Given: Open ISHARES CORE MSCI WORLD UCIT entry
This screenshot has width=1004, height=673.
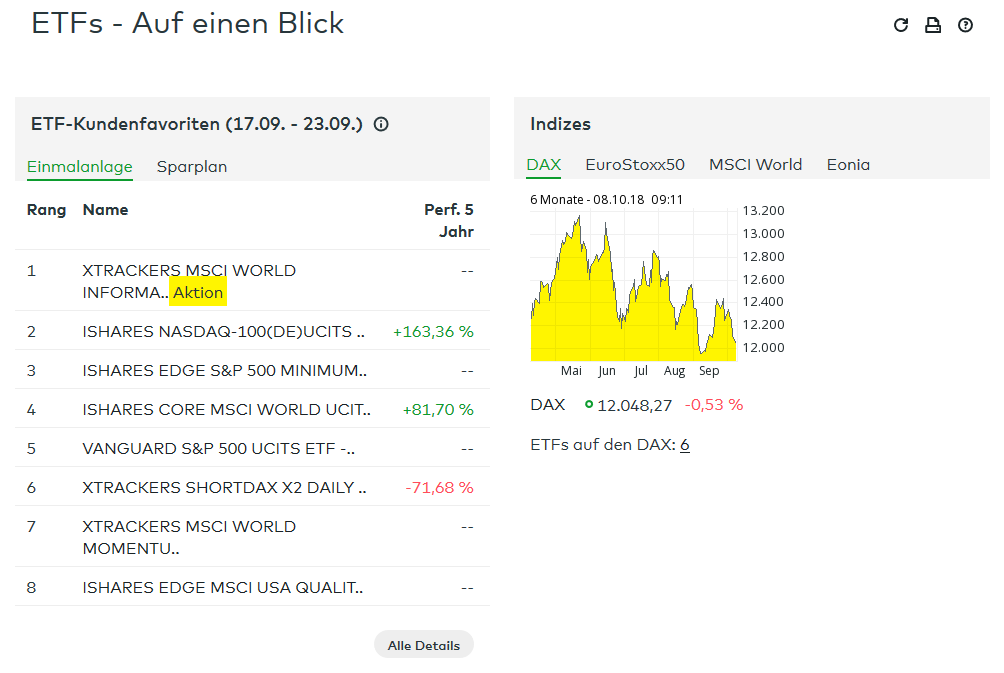Looking at the screenshot, I should 227,410.
